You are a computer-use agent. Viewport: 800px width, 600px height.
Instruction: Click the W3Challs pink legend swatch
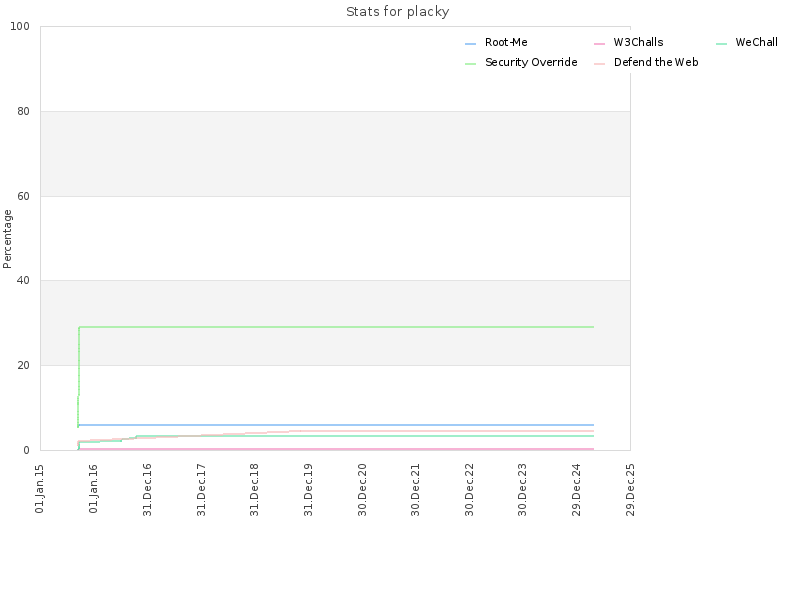pyautogui.click(x=599, y=44)
